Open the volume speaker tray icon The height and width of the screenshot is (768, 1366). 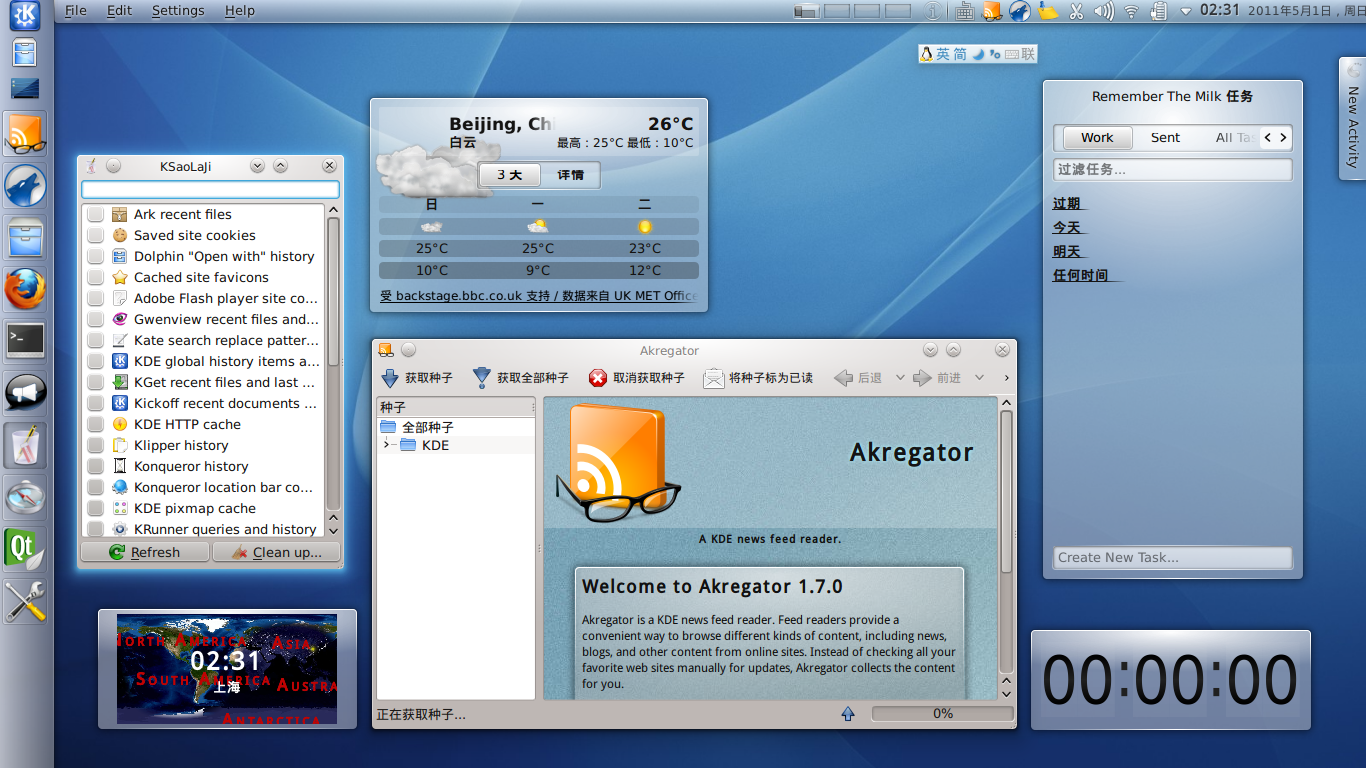1104,11
